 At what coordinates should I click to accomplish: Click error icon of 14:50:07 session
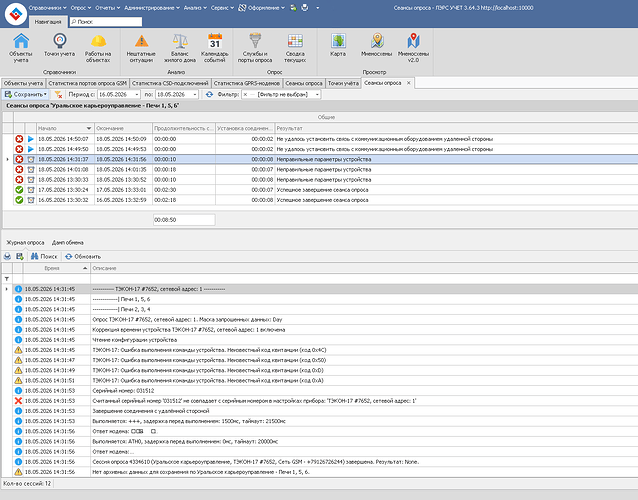coord(19,139)
